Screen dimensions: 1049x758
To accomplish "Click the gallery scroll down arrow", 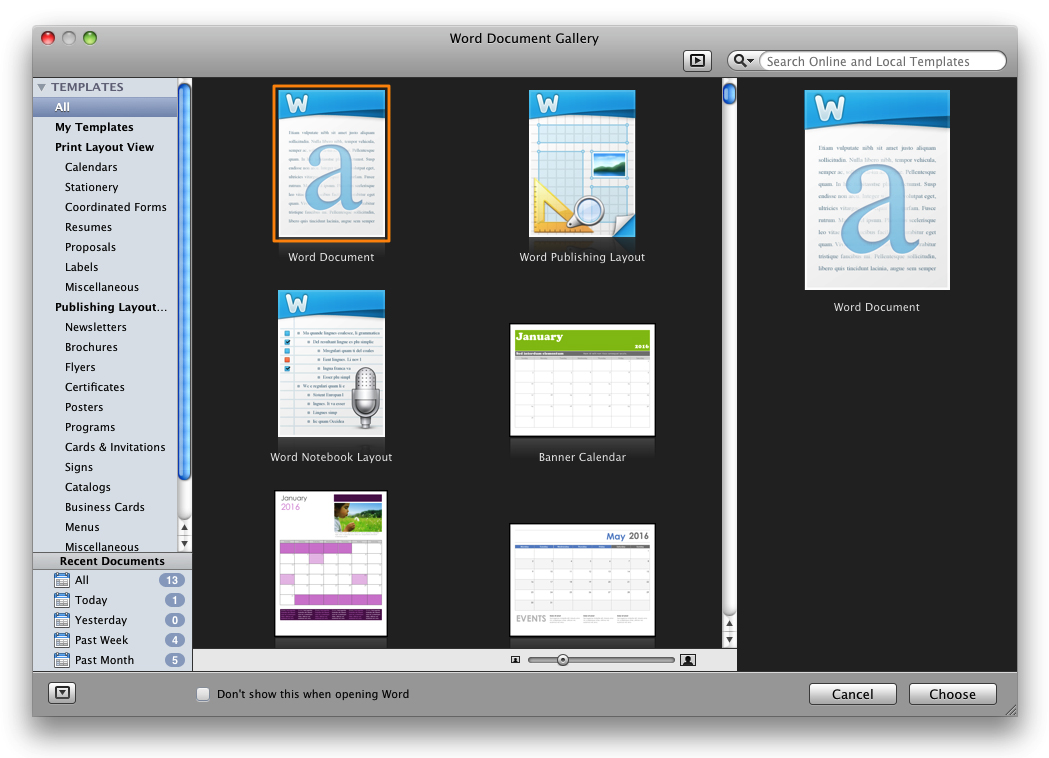I will (729, 640).
